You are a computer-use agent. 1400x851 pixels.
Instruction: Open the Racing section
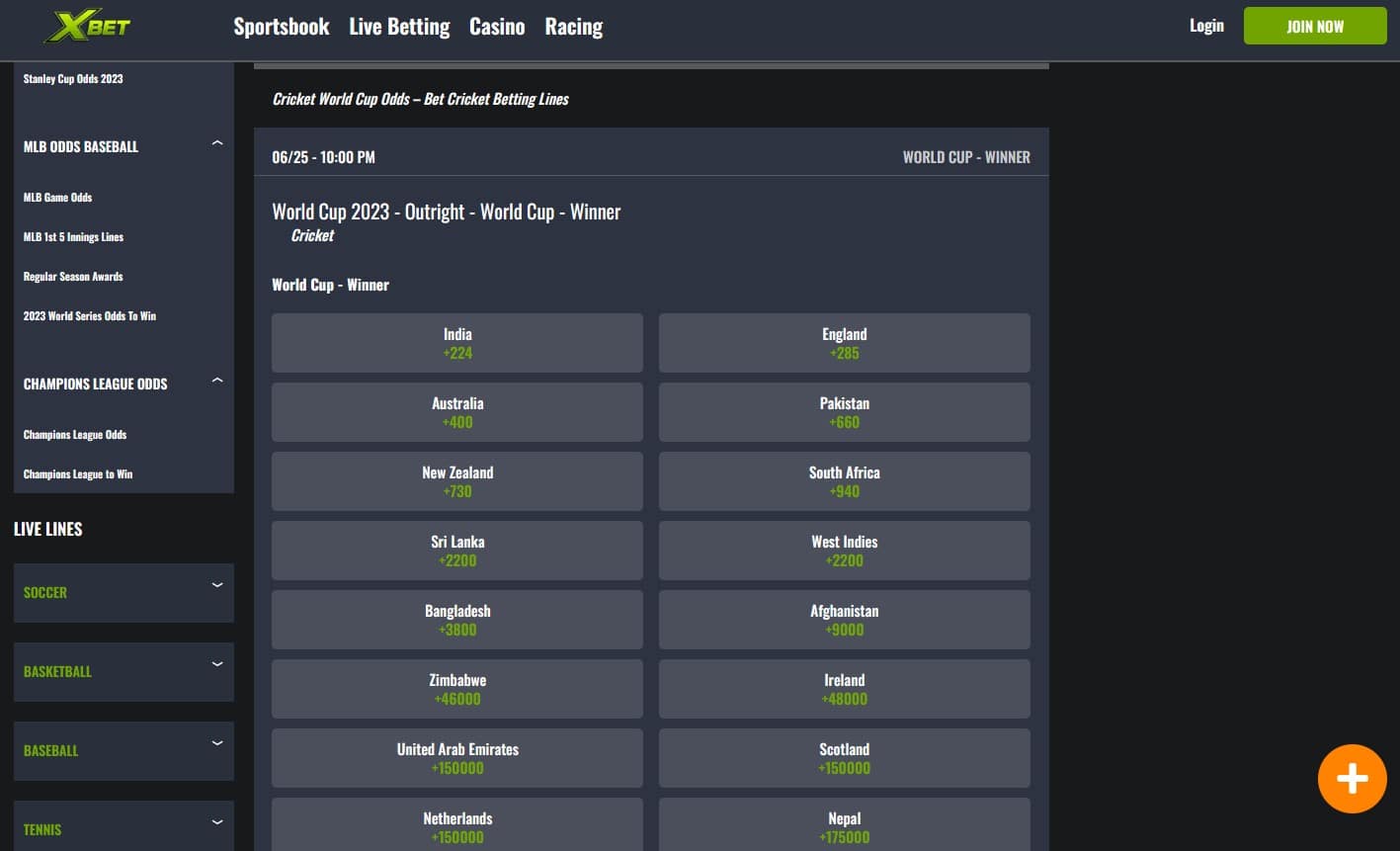(574, 27)
